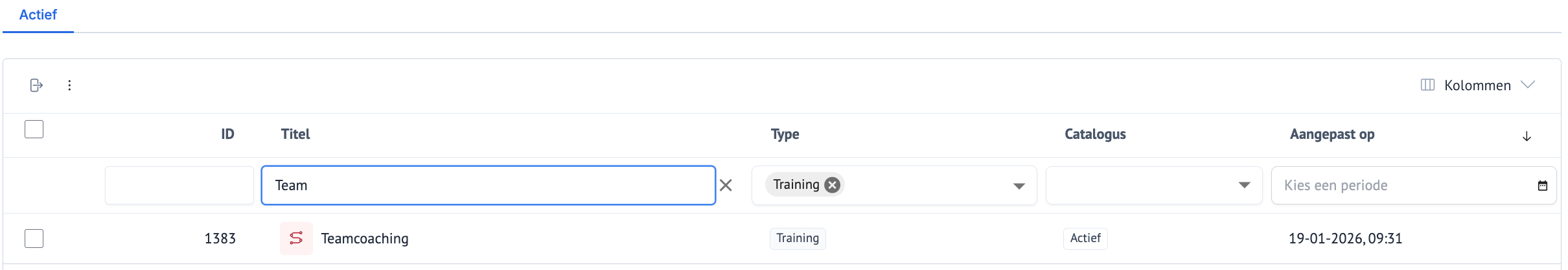Viewport: 1568px width, 270px height.
Task: Click the ID filter input field
Action: pyautogui.click(x=179, y=186)
